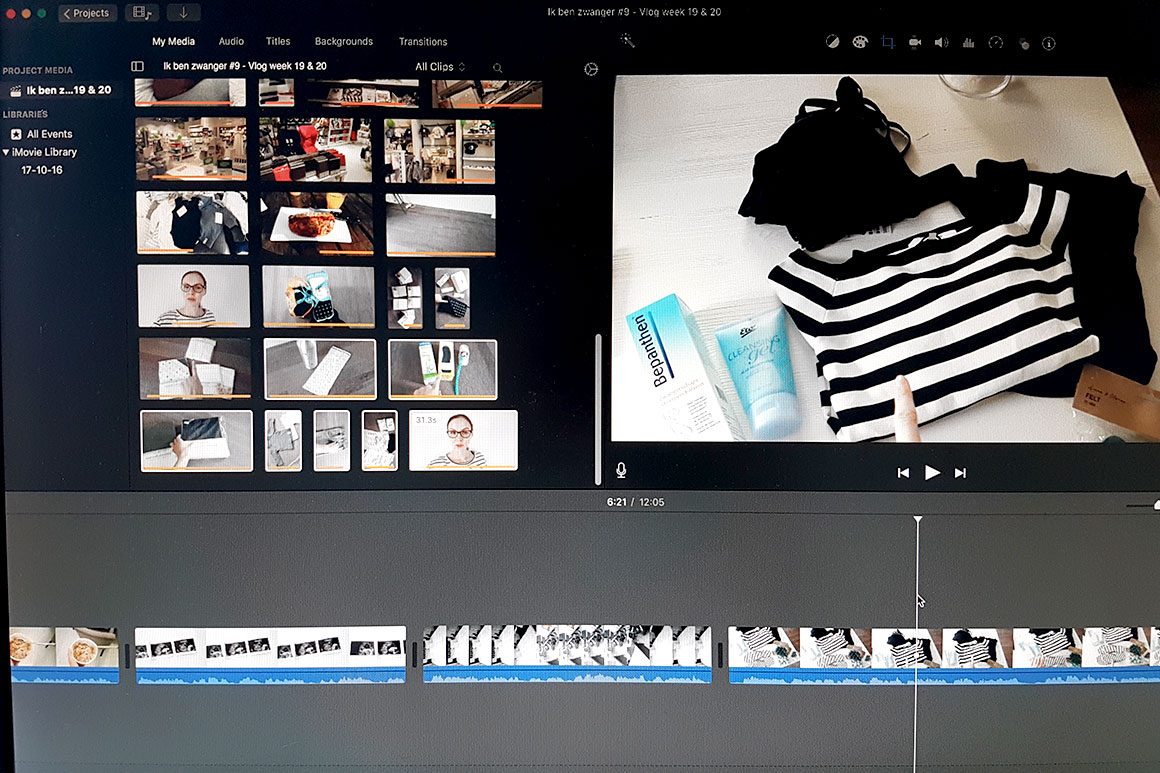Select the hanging baby clothes clip thumbnail

click(192, 222)
